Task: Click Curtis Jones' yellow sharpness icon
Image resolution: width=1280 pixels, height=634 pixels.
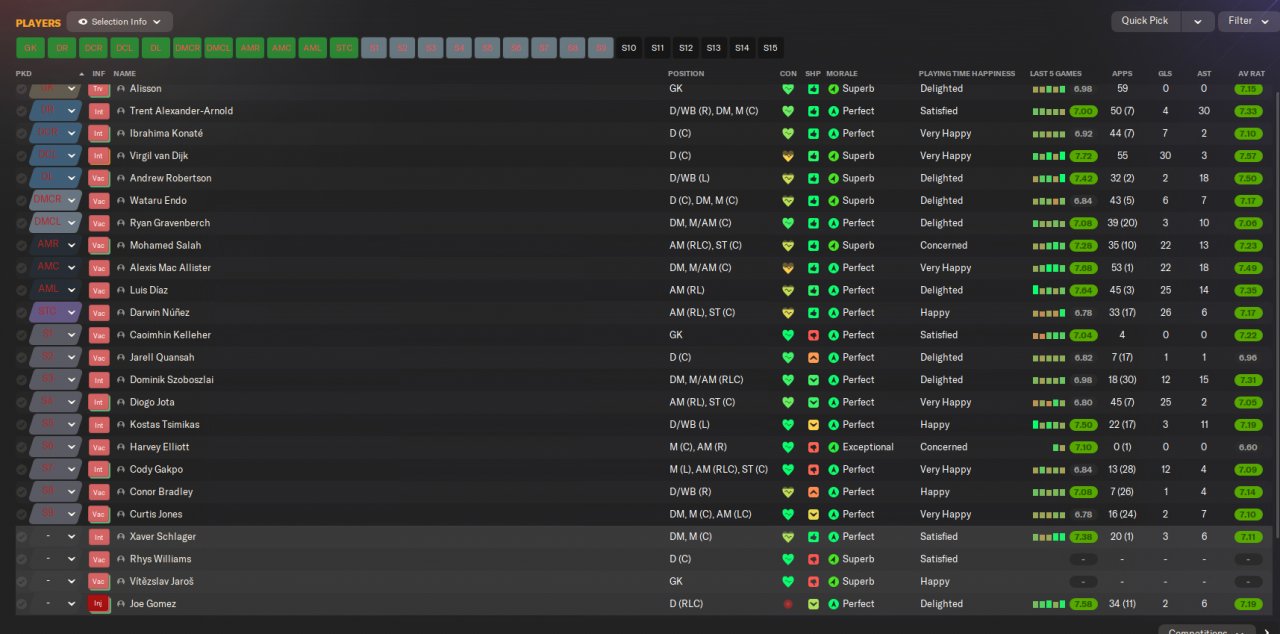Action: click(813, 514)
